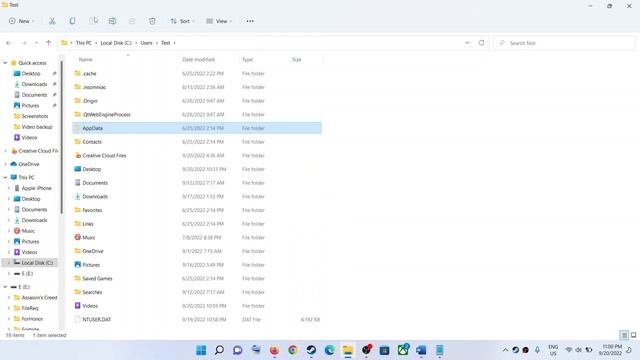Sort by the Type column header
This screenshot has width=640, height=360.
point(247,60)
